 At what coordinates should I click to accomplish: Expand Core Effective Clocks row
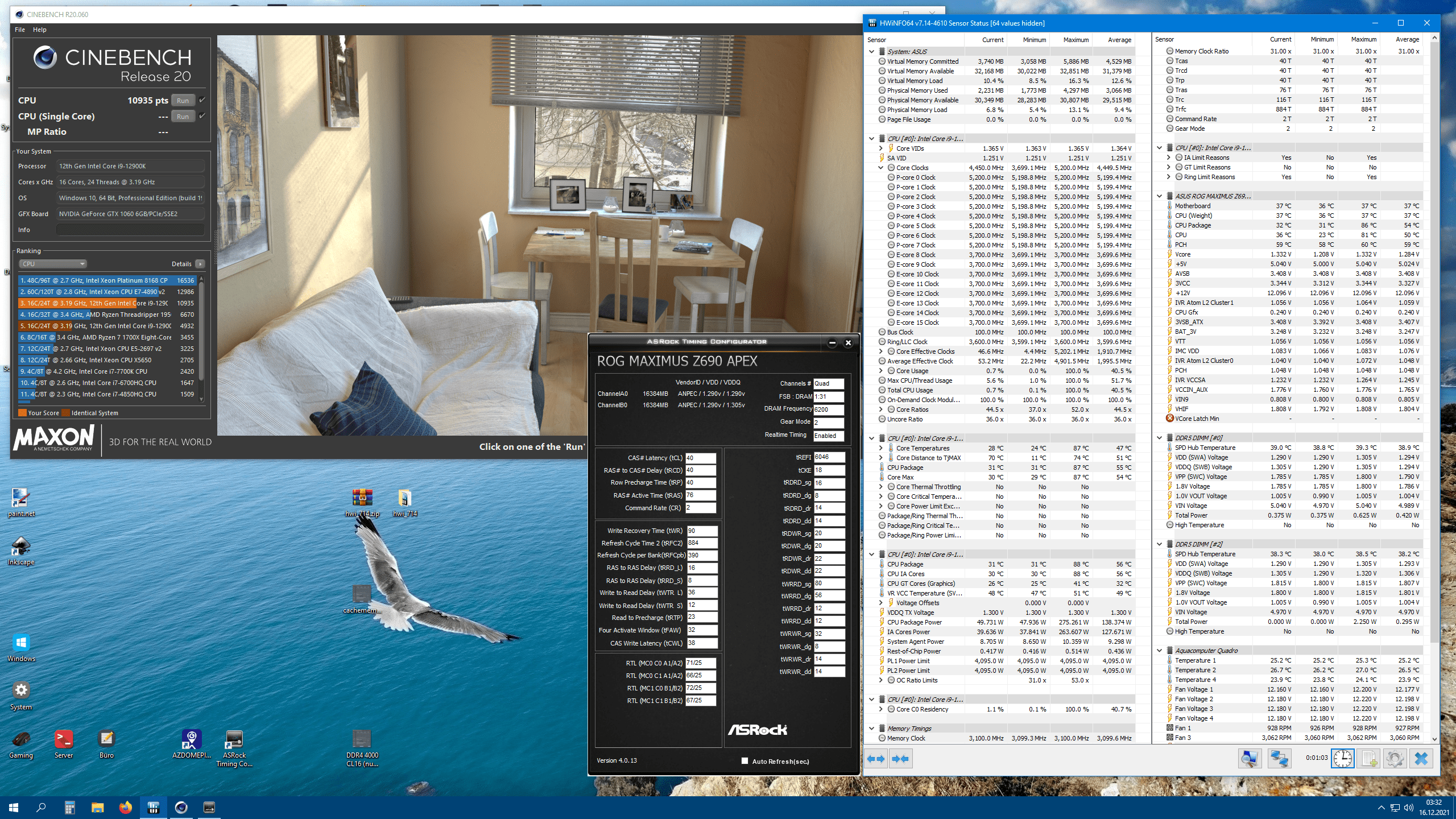coord(881,351)
